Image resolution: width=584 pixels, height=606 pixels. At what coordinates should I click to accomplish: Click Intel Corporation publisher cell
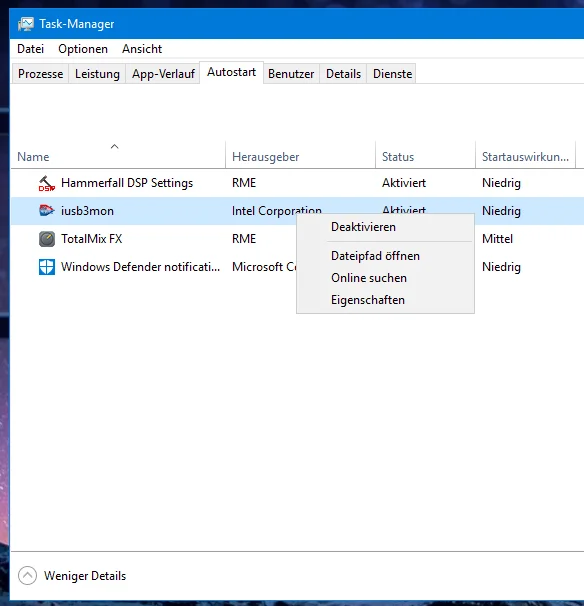277,211
